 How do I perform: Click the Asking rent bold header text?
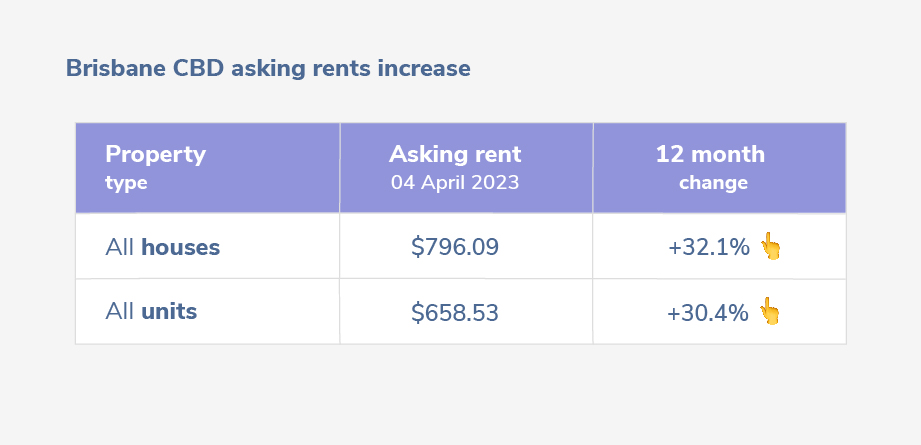[455, 154]
